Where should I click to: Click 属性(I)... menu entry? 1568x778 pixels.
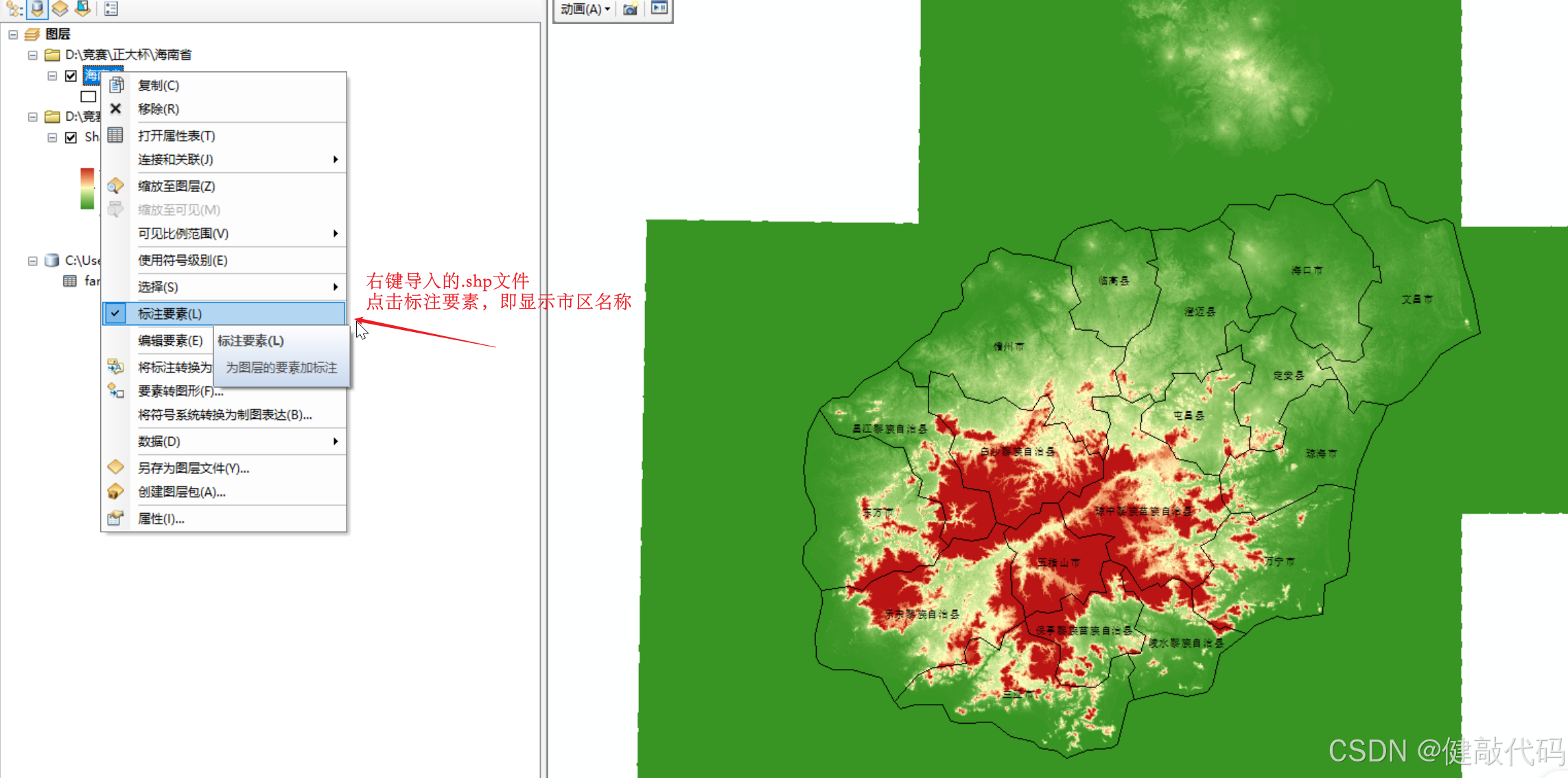[x=161, y=519]
